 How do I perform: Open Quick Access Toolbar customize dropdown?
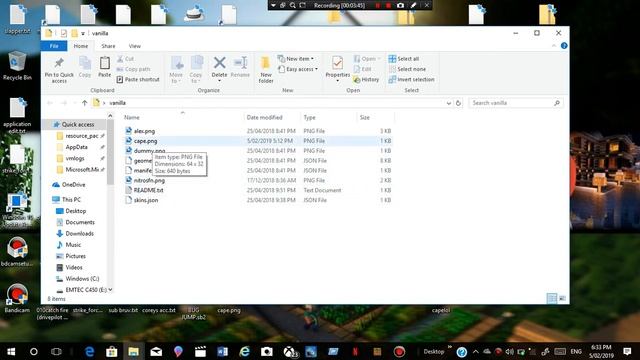tap(83, 33)
